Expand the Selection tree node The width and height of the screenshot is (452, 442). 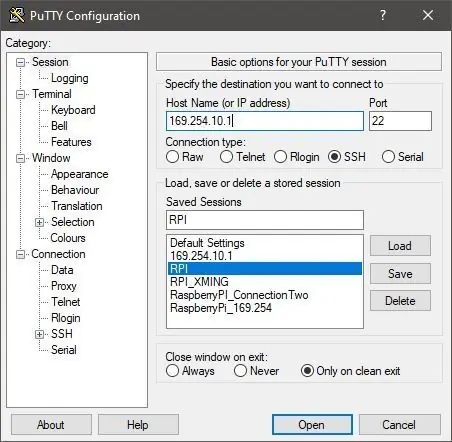[x=39, y=222]
